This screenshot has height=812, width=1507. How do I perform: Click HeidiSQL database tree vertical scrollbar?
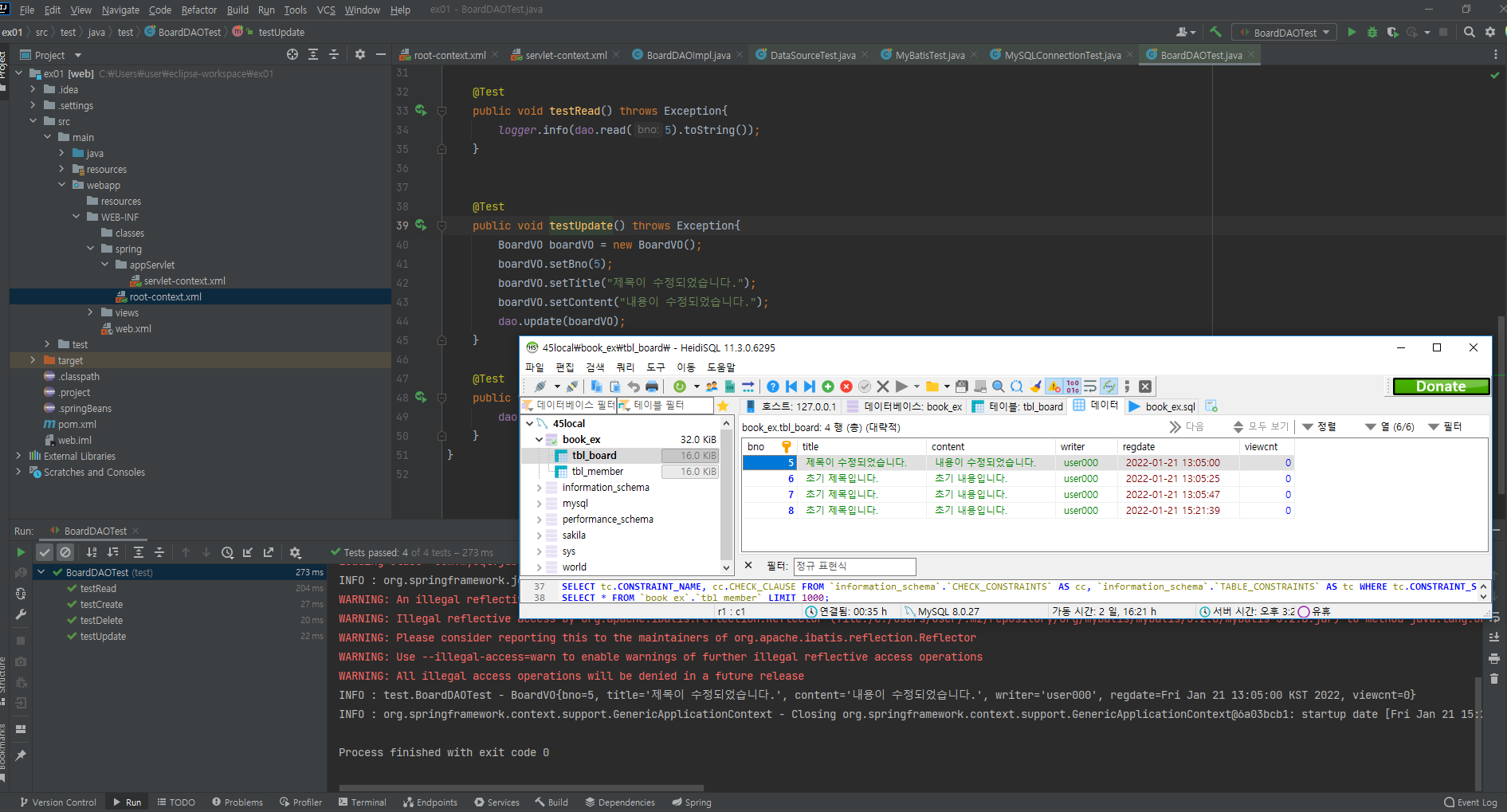click(x=726, y=494)
